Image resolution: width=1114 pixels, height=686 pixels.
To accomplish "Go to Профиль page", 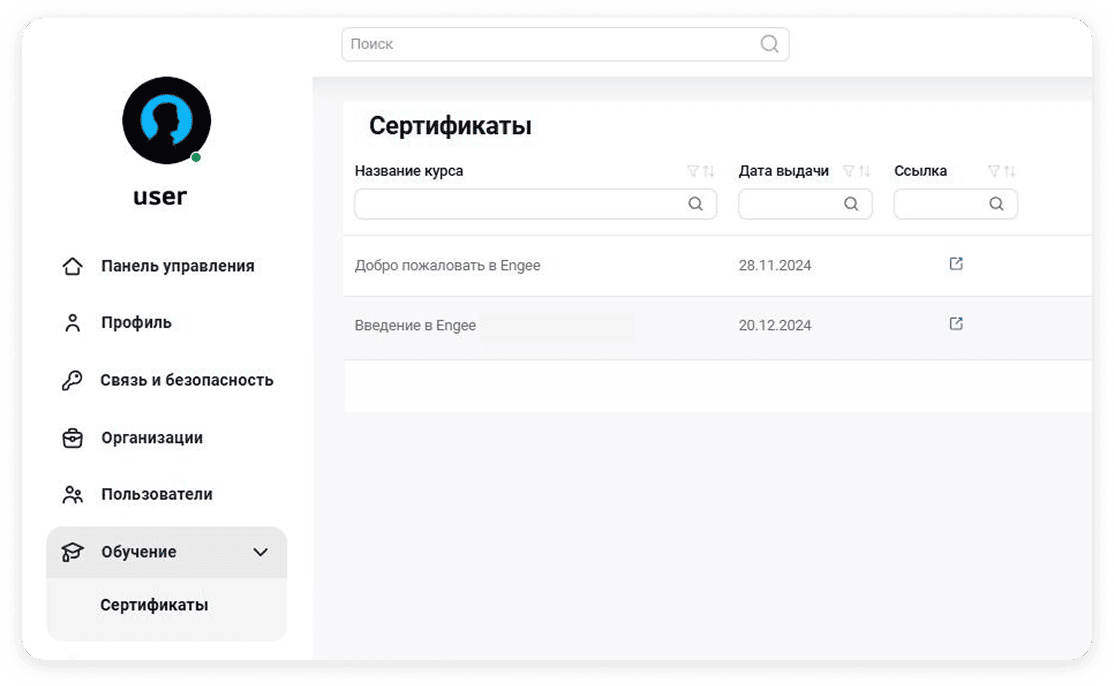I will [x=136, y=323].
